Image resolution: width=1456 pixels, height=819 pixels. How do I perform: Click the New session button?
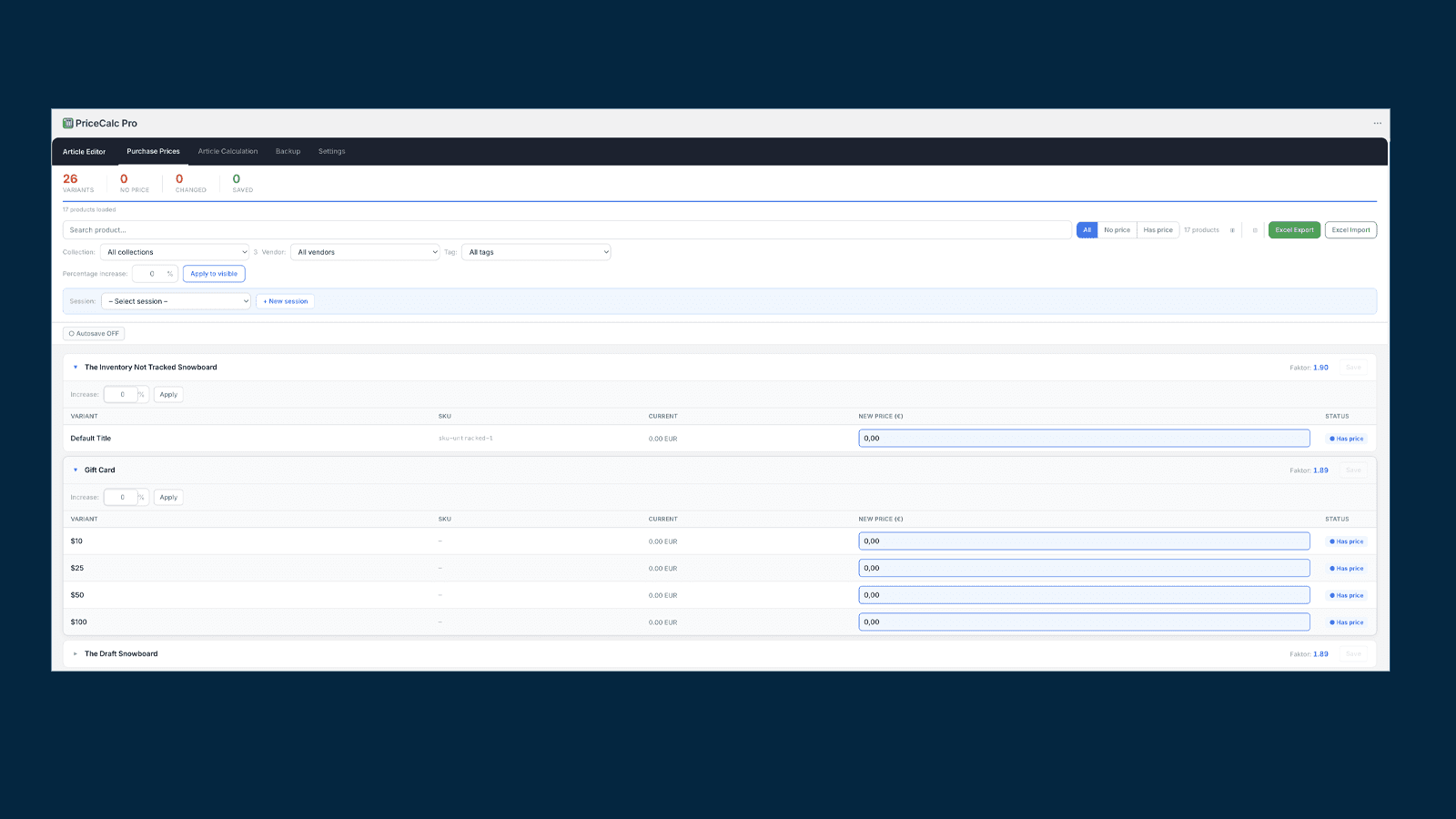286,301
